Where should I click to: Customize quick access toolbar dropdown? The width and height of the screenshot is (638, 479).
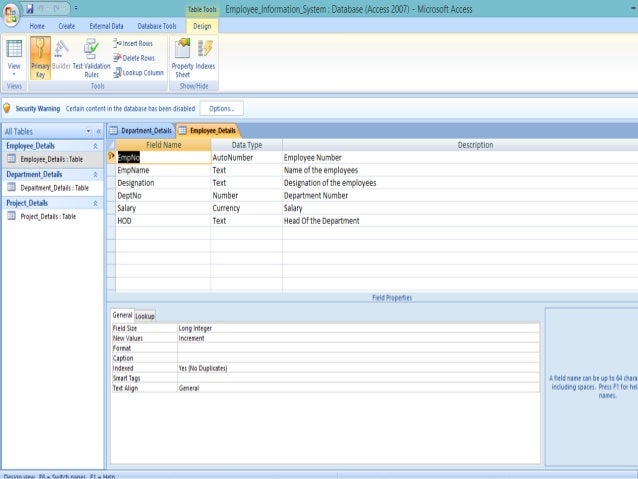(76, 8)
